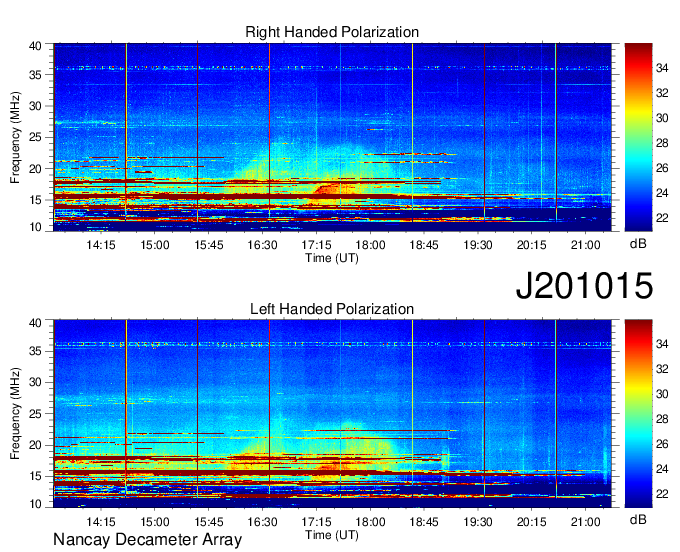This screenshot has width=680, height=552.
Task: Click 14:15 tick under Right Handed plot
Action: coord(101,245)
